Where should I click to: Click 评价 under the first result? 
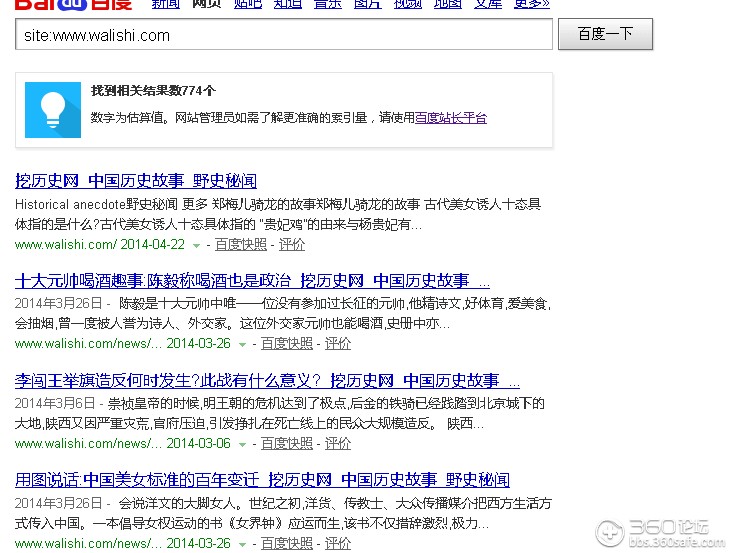pos(292,244)
